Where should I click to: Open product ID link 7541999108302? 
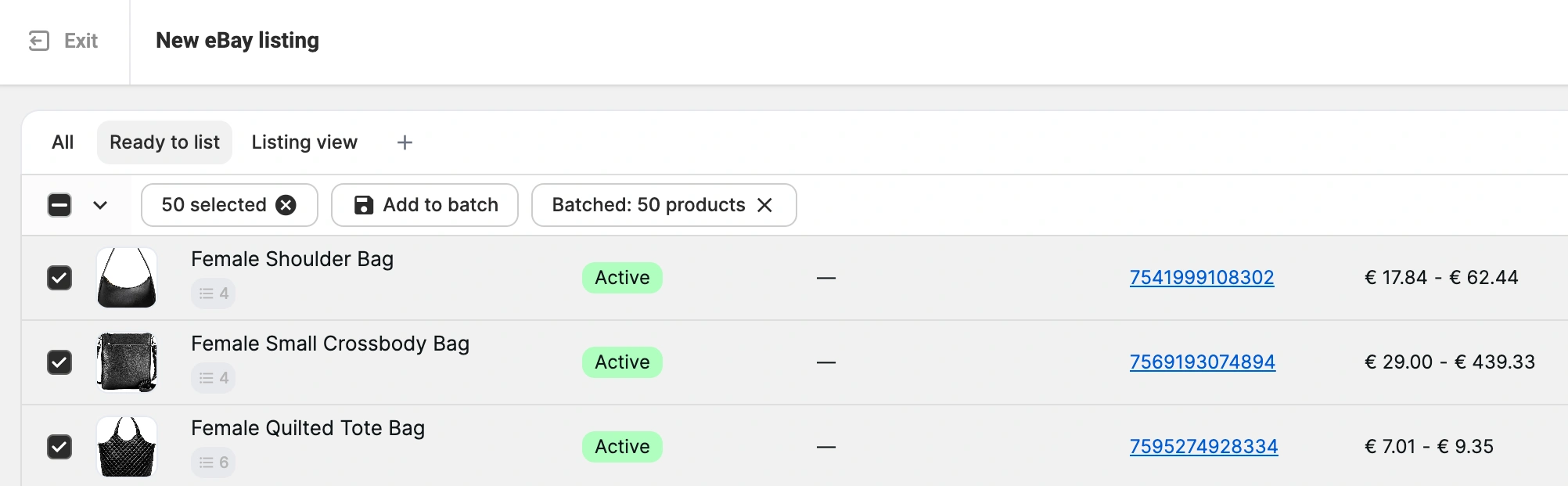click(x=1202, y=278)
